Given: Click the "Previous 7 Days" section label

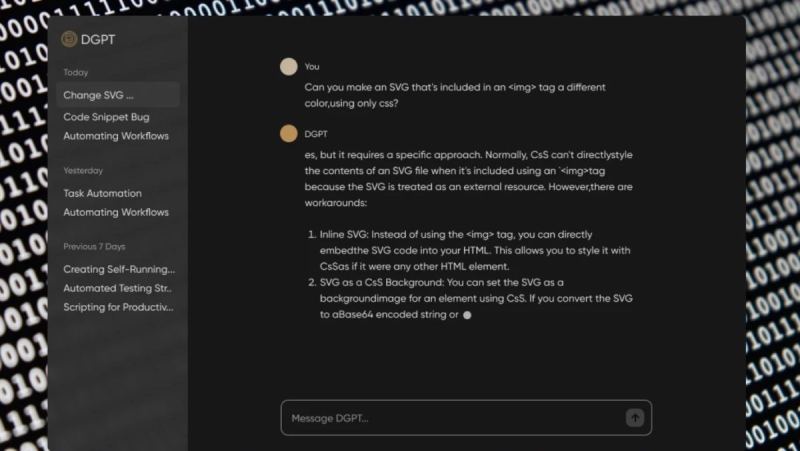Looking at the screenshot, I should [94, 246].
